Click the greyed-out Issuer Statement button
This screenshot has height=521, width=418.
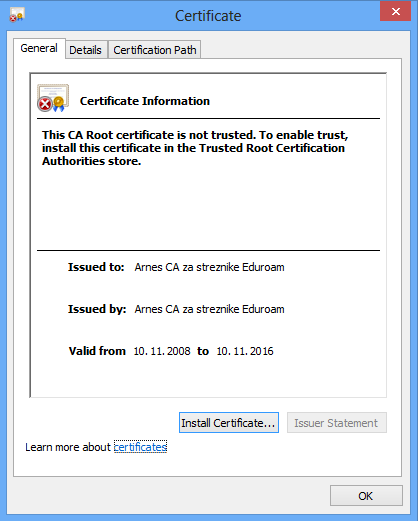click(337, 423)
